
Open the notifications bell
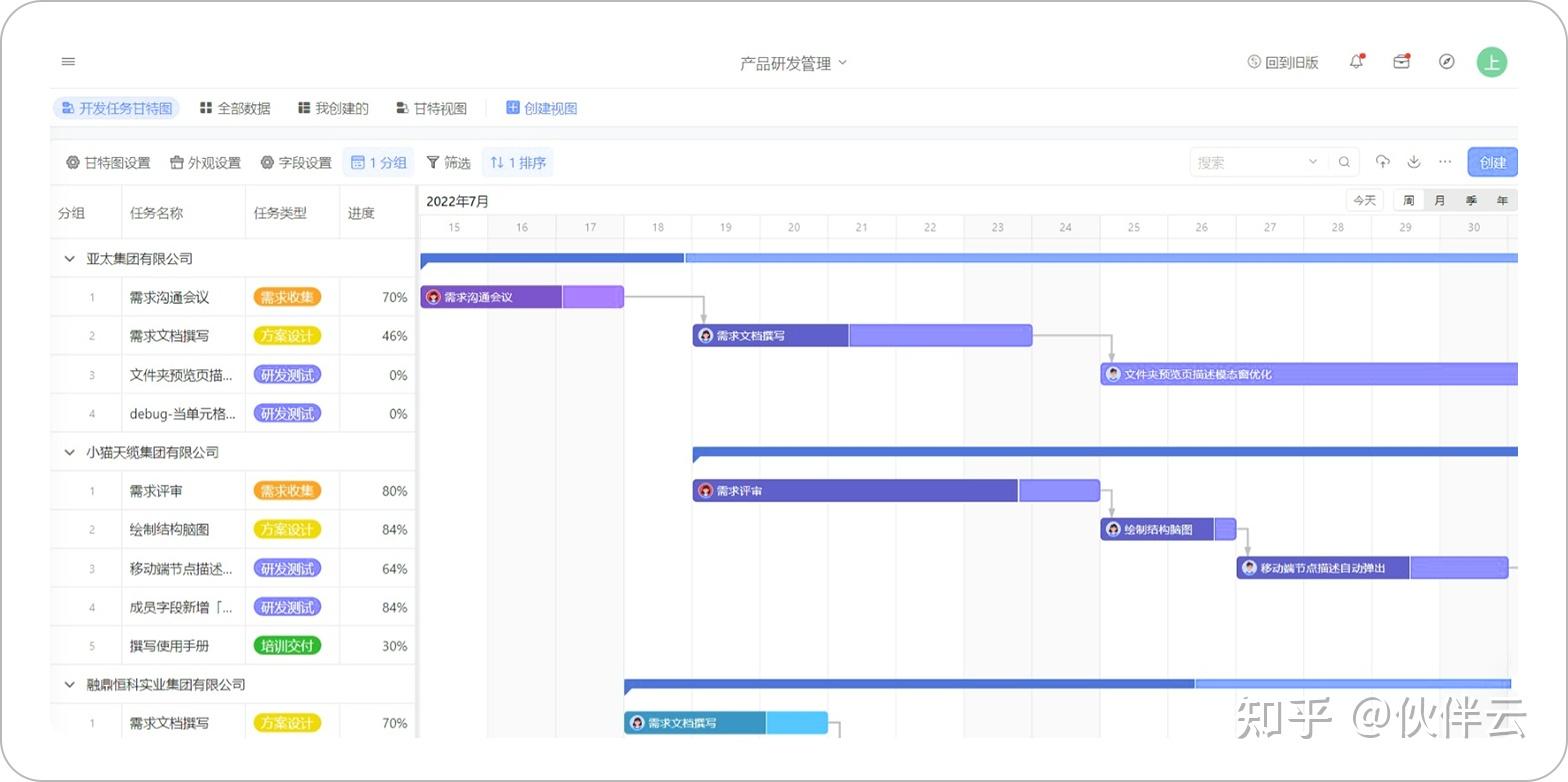tap(1356, 62)
